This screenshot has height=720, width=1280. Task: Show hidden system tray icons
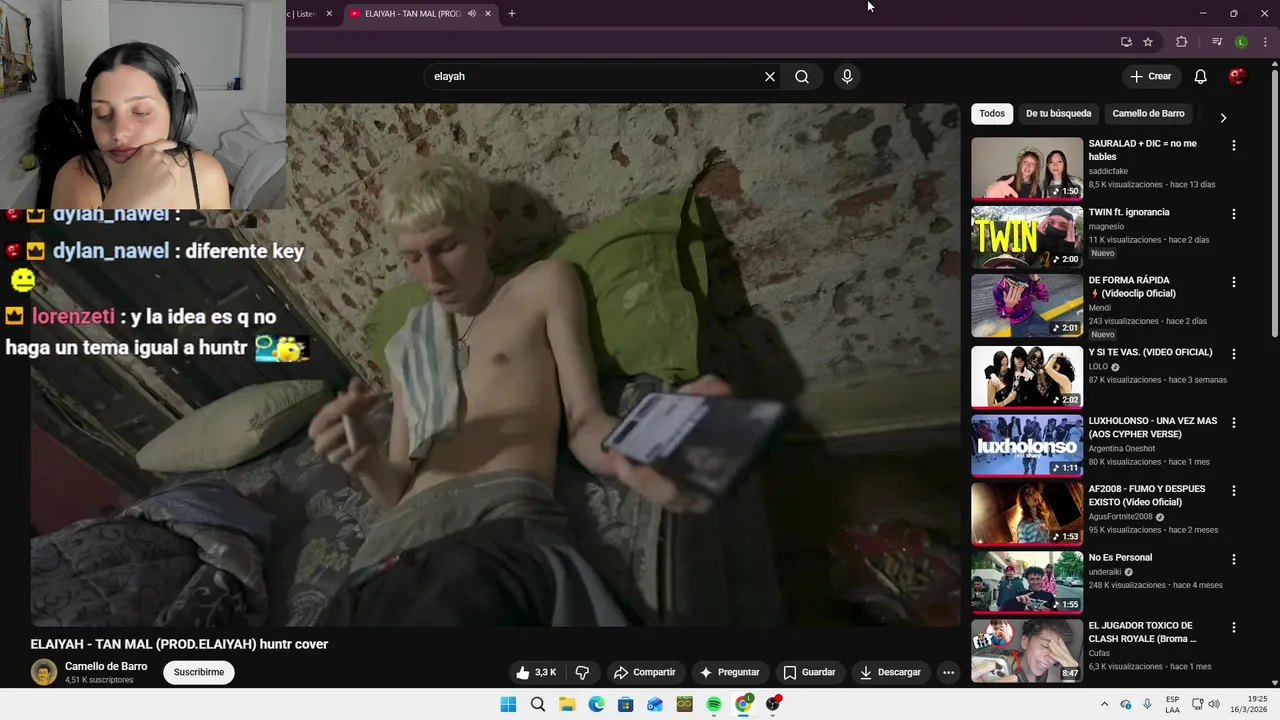pos(1104,704)
